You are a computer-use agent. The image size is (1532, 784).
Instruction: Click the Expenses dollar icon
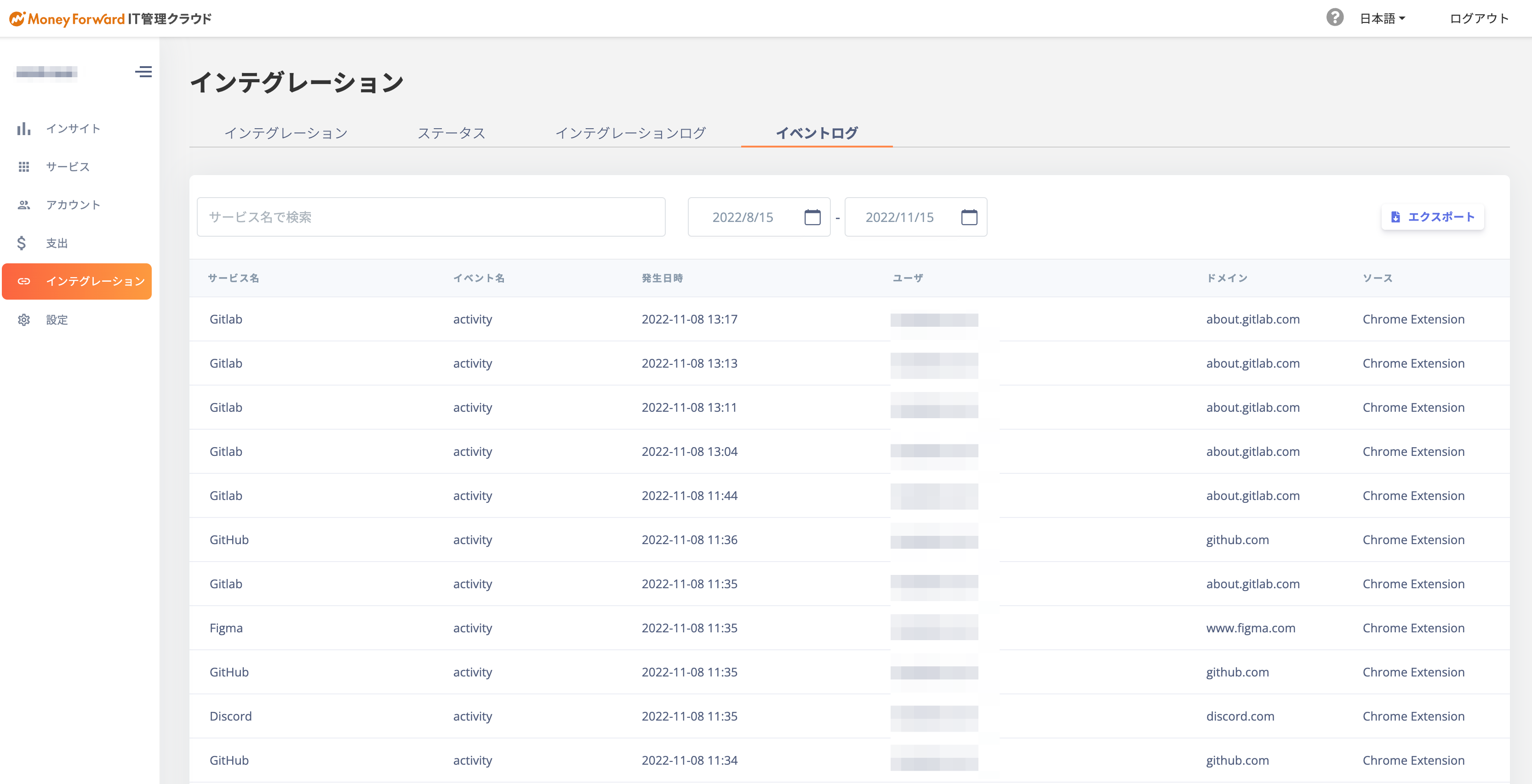point(22,243)
